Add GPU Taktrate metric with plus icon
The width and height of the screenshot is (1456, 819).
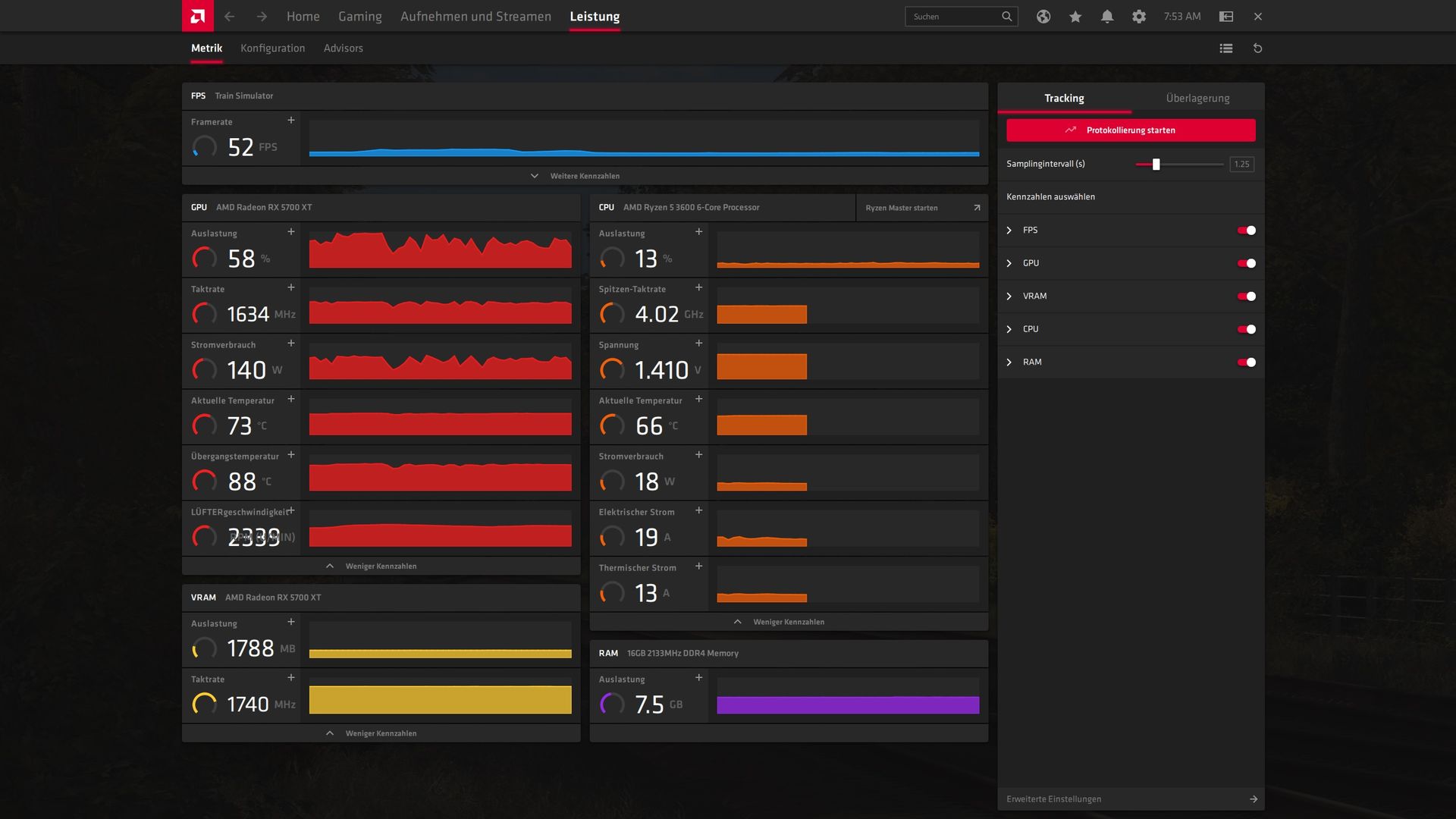click(x=291, y=287)
